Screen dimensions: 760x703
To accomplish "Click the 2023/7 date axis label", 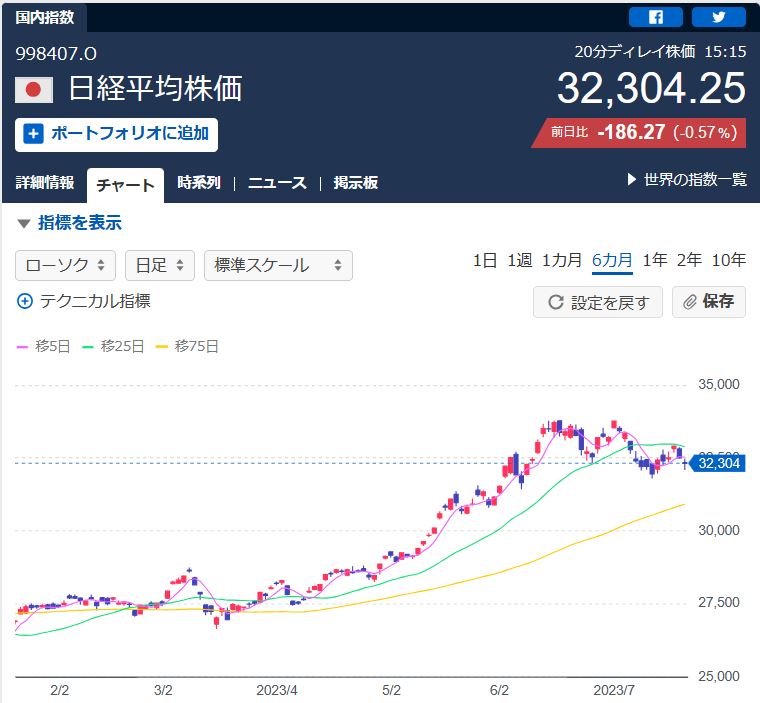I will click(614, 690).
